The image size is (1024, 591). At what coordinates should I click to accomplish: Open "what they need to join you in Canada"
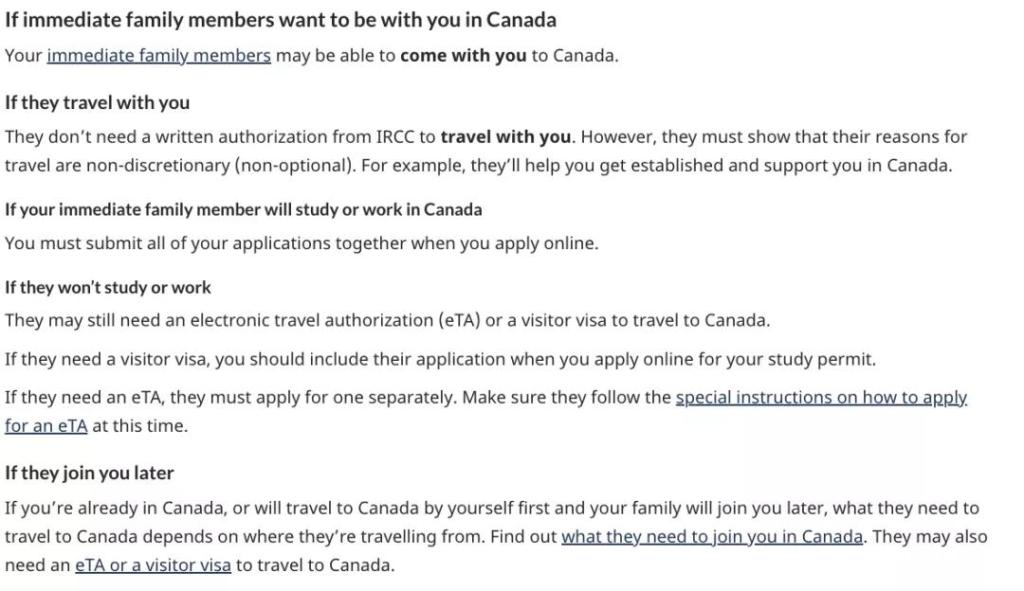point(711,536)
